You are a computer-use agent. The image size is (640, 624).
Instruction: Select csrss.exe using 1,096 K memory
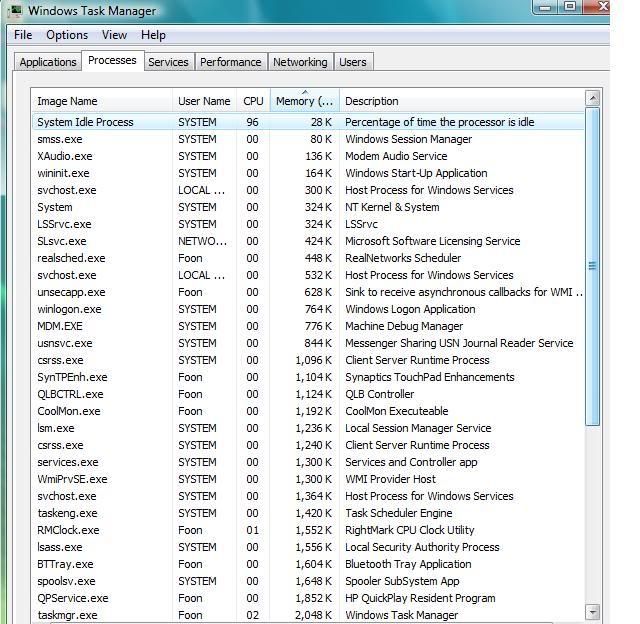(308, 360)
